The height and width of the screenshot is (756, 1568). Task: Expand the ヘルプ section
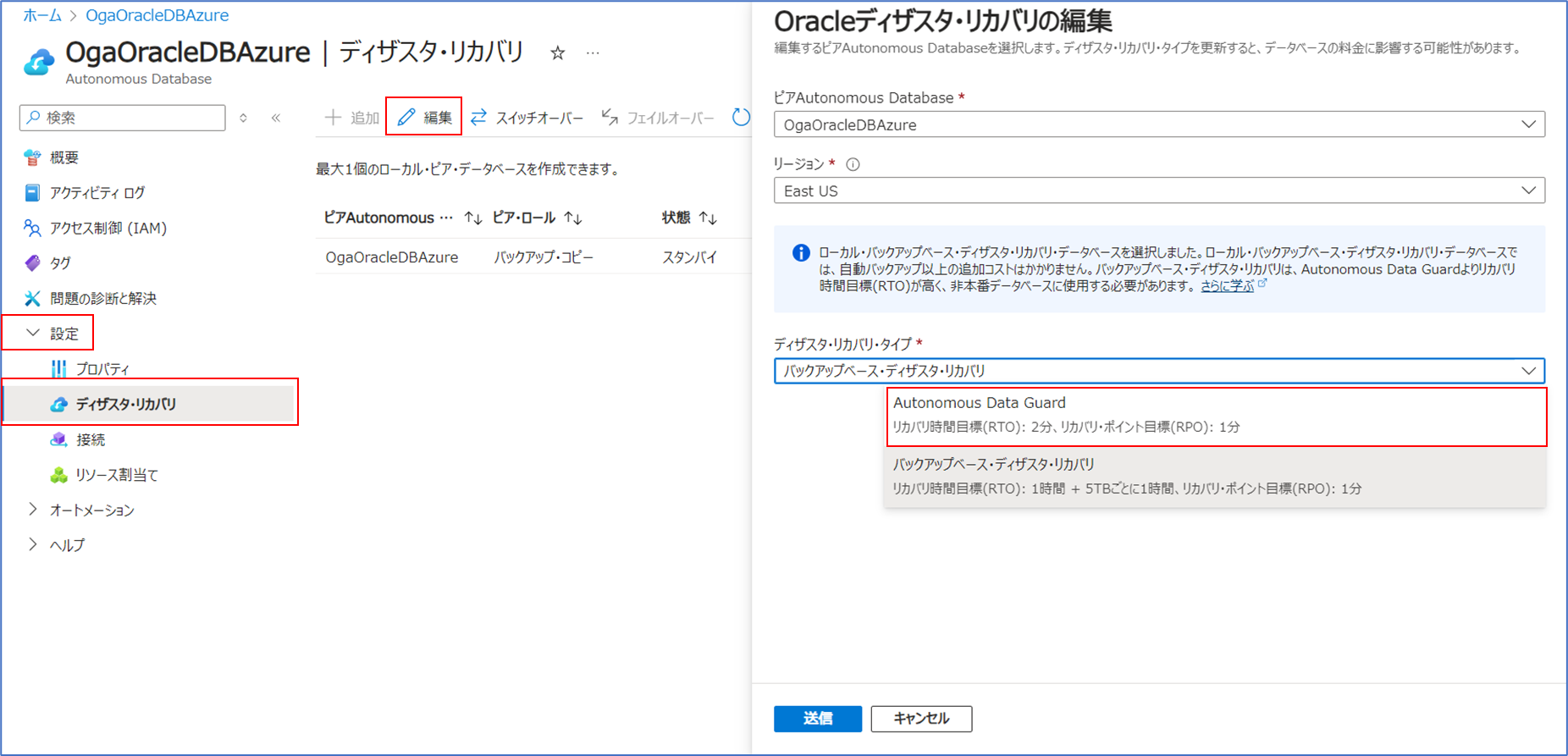(x=33, y=545)
